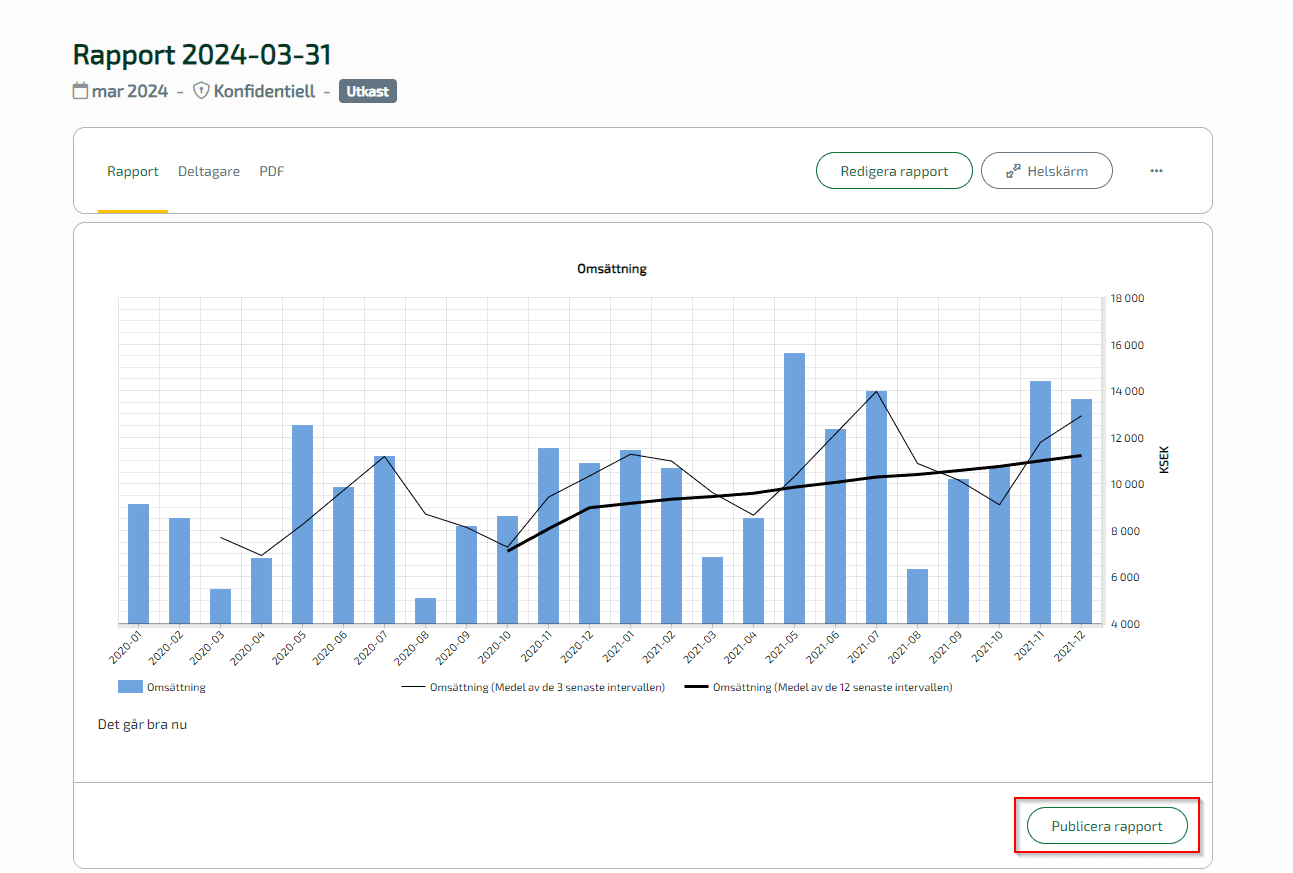This screenshot has width=1293, height=873.
Task: Toggle the Omsättning bar series legend label
Action: (176, 687)
